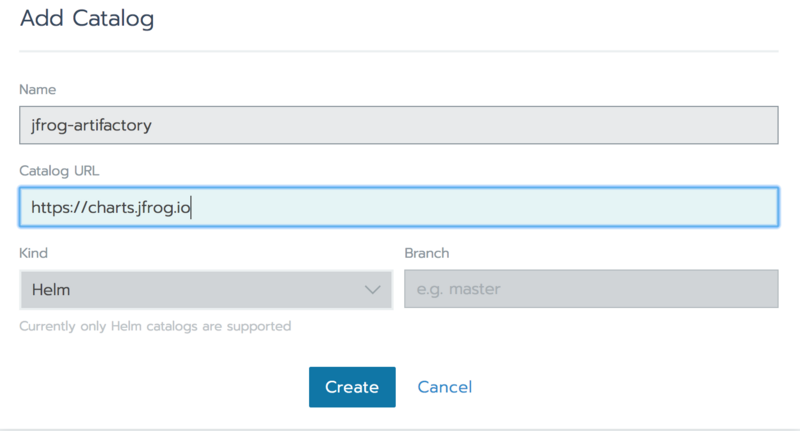
Task: Click the "jfrog-artifactory" text in Name
Action: 91,125
